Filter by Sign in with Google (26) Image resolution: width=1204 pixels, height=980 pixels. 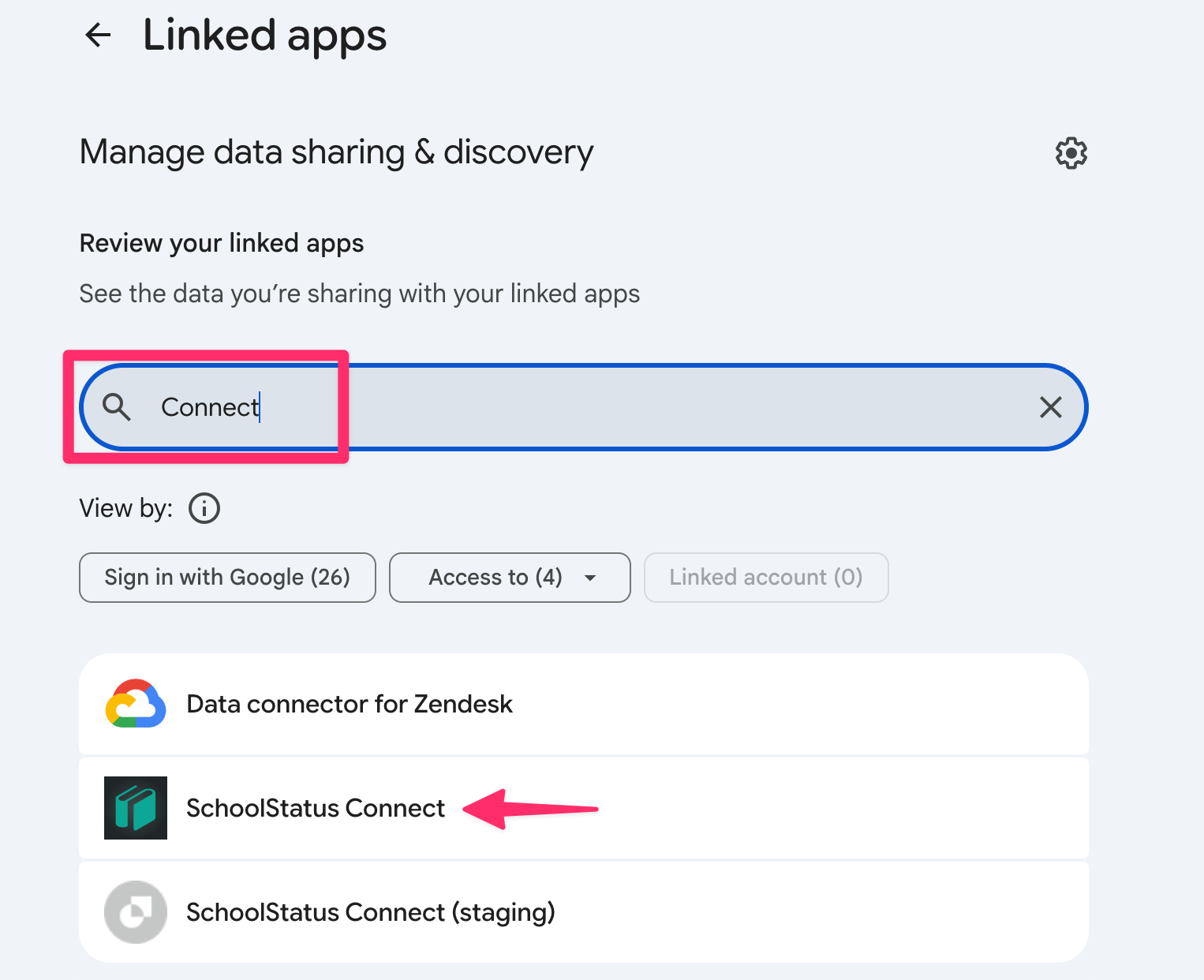[227, 578]
